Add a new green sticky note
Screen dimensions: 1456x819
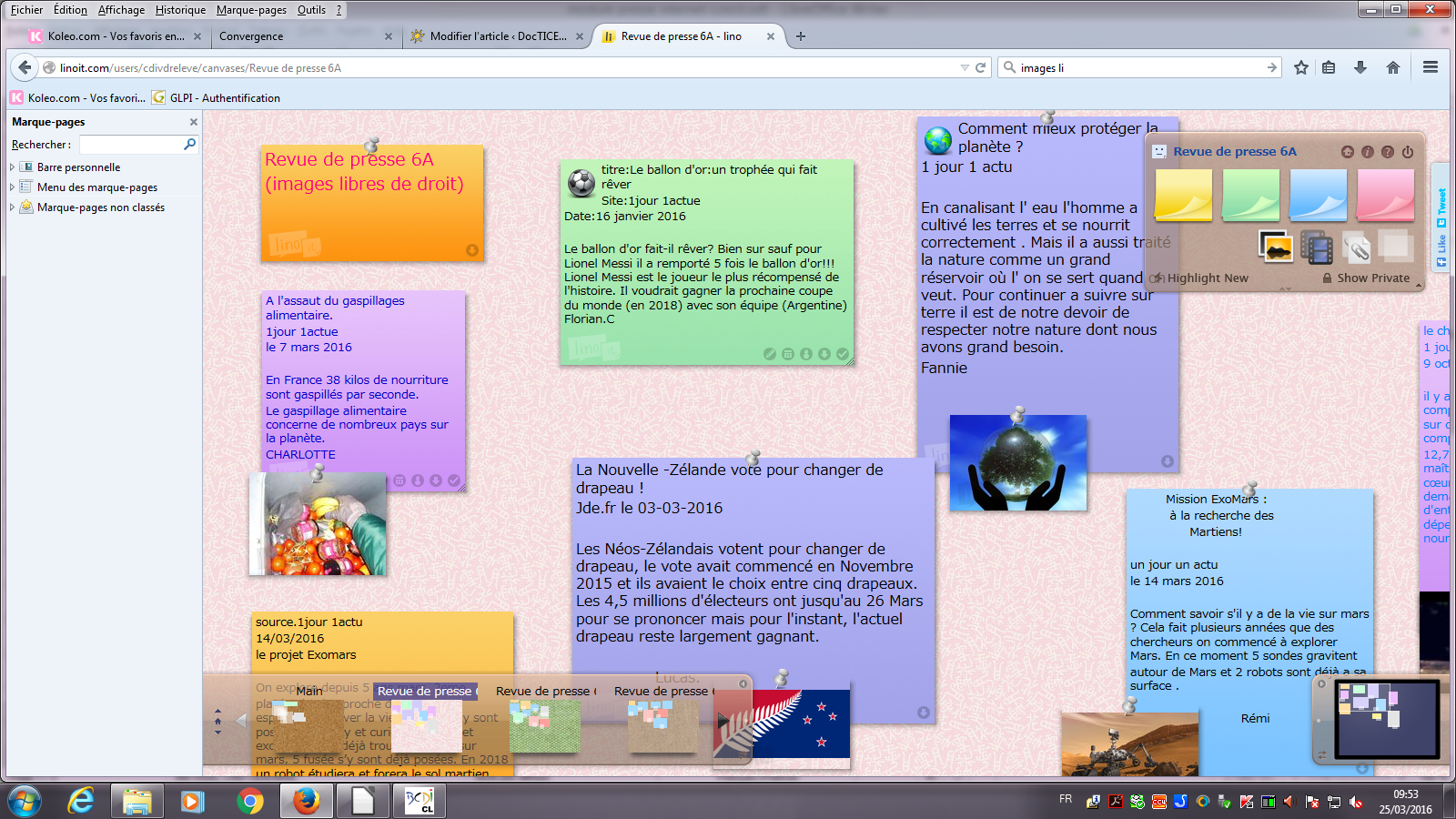[1250, 195]
